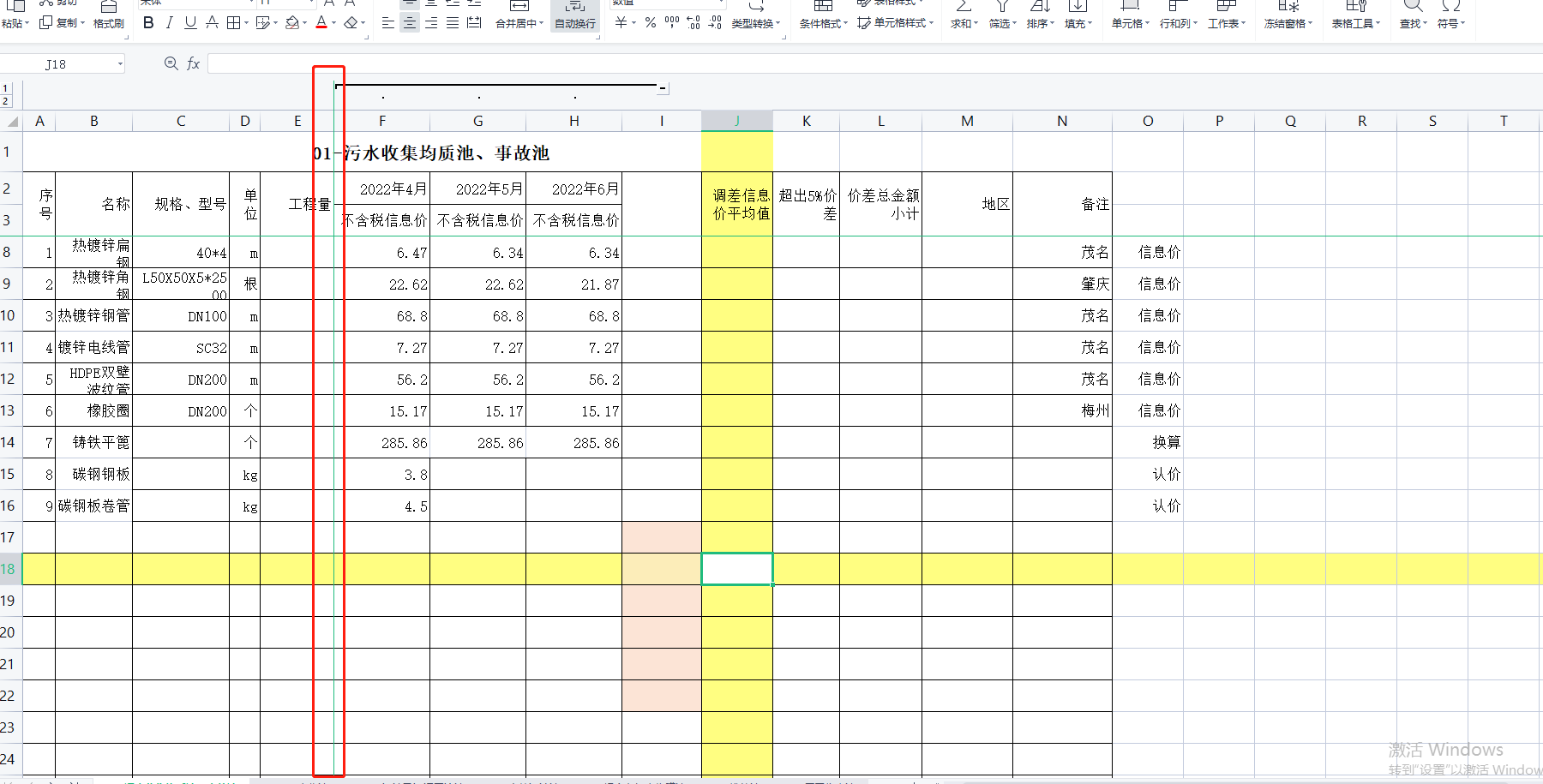Click the zoom magnifier beside fx

pyautogui.click(x=171, y=63)
